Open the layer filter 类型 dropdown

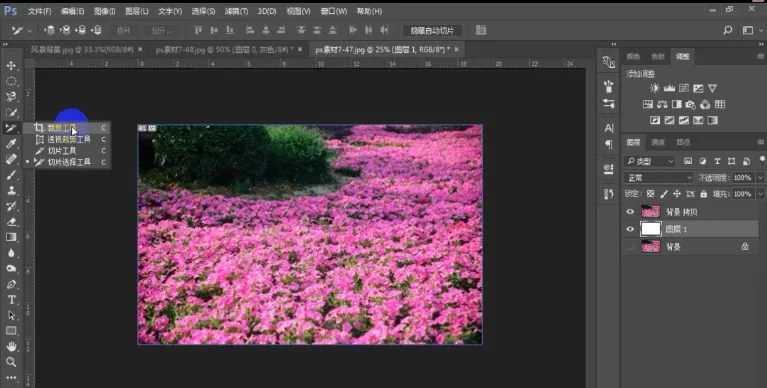click(x=649, y=161)
